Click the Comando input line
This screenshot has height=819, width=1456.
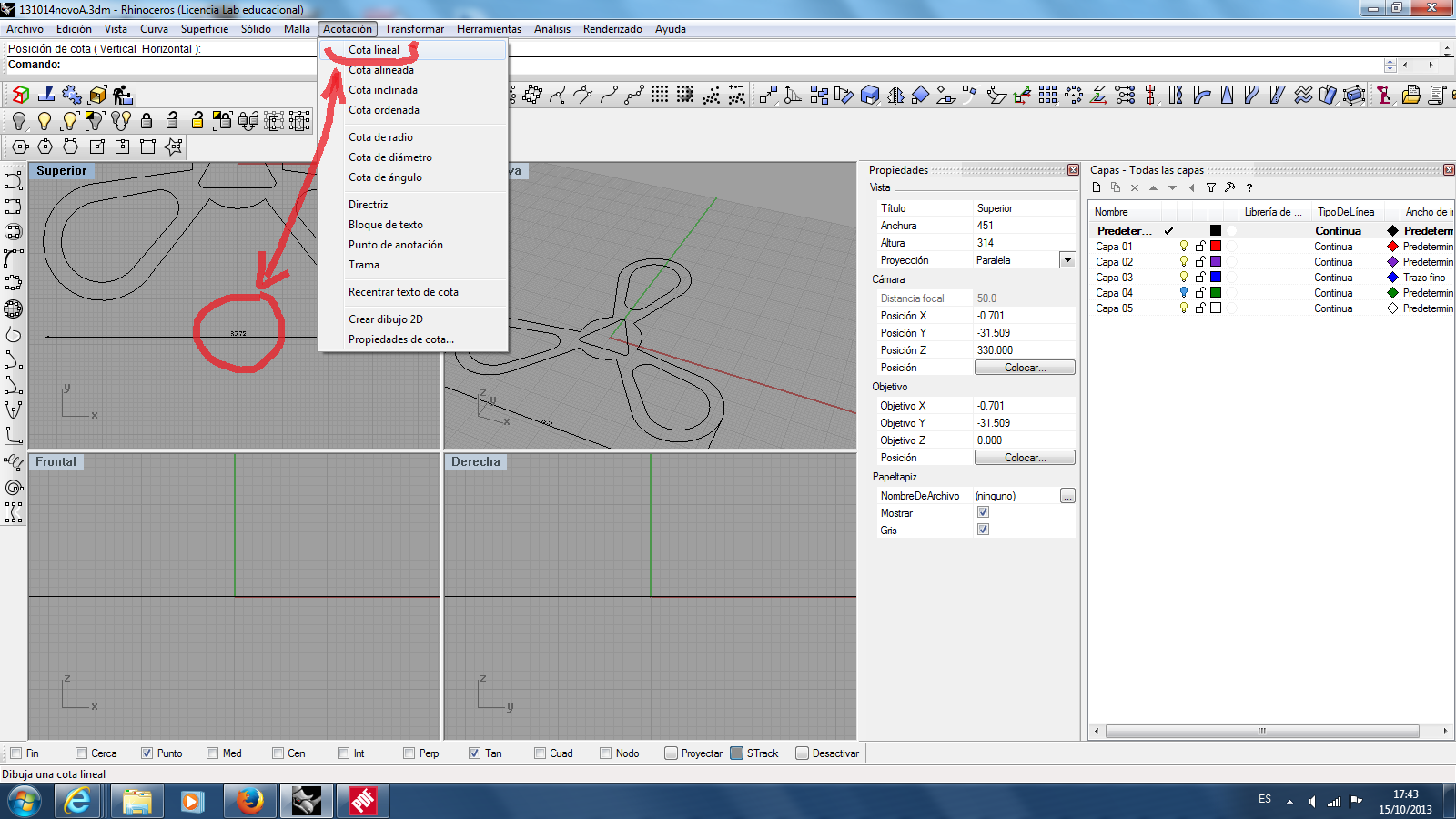tap(692, 65)
